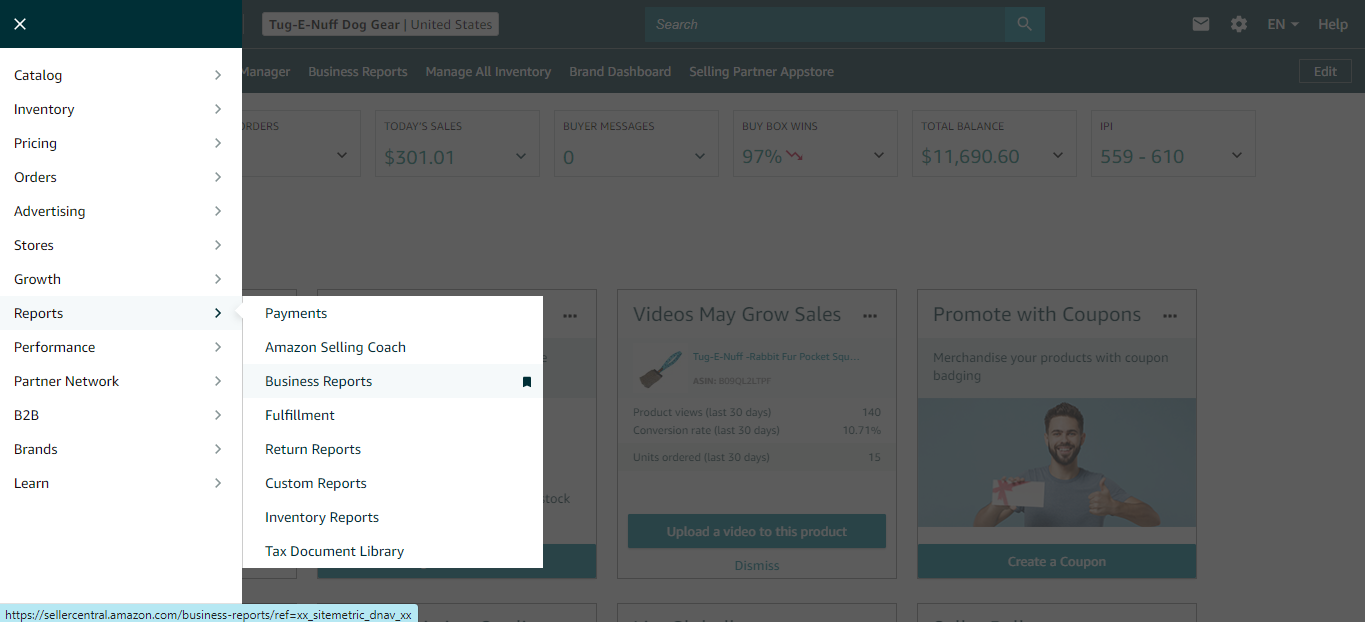Click the Create a Coupon button
1365x622 pixels.
(1056, 561)
